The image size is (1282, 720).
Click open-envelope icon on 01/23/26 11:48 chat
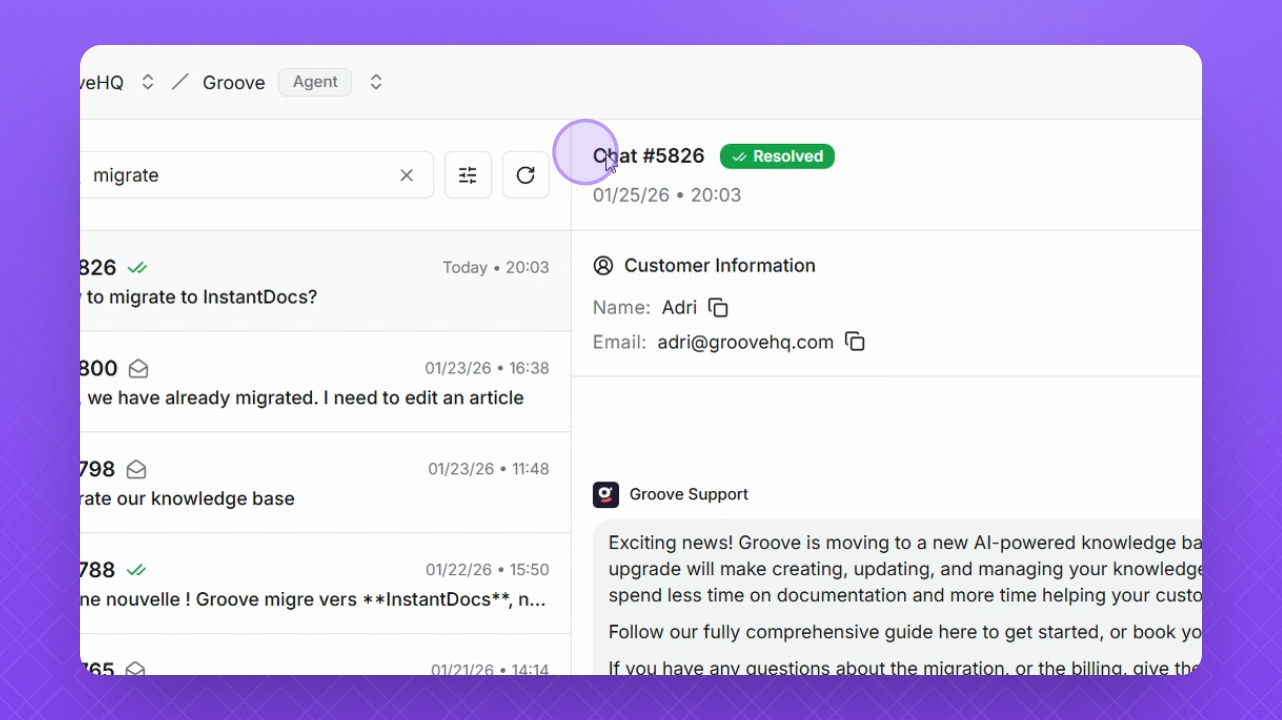(x=136, y=470)
